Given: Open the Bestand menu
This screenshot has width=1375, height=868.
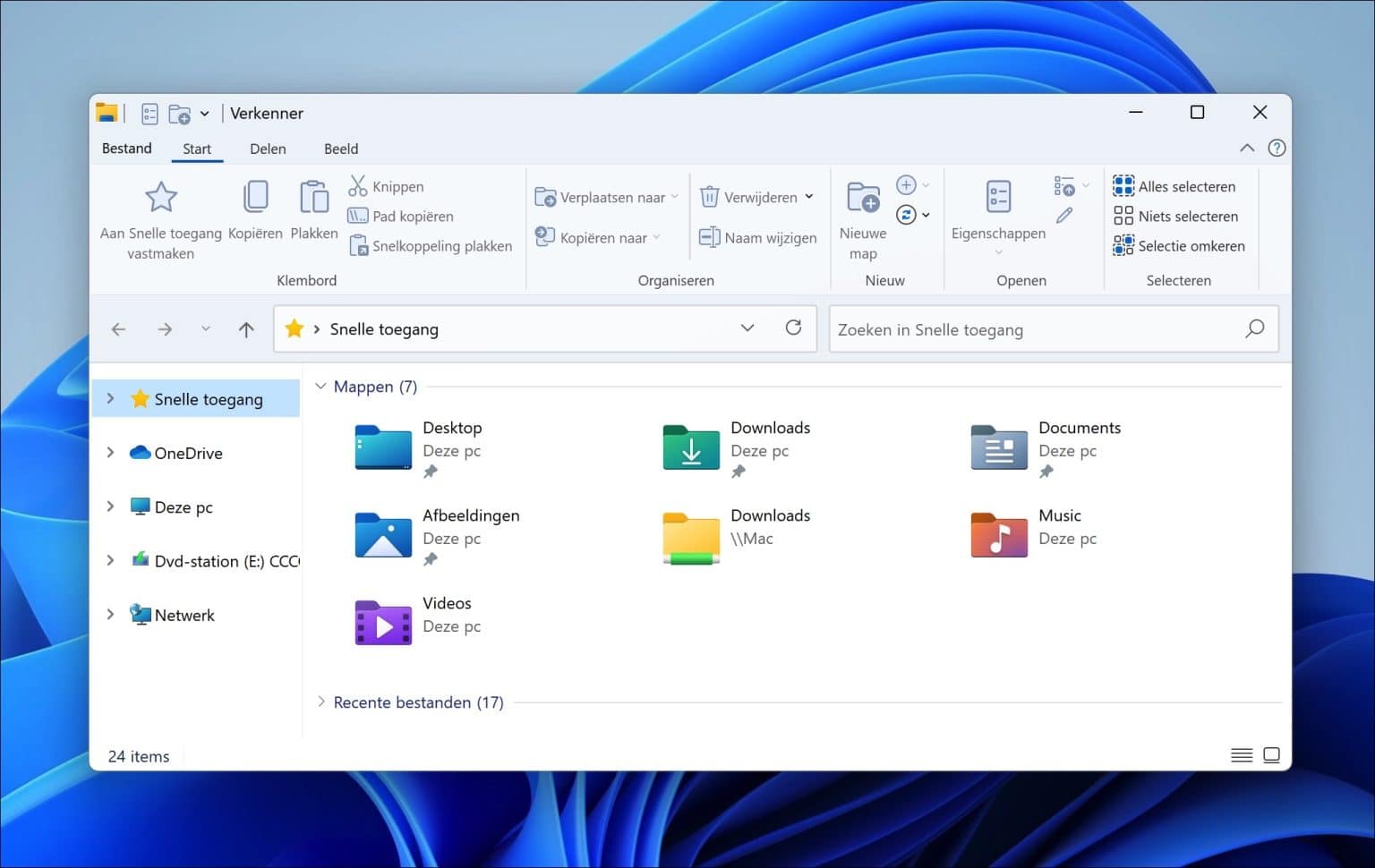Looking at the screenshot, I should click(x=126, y=149).
